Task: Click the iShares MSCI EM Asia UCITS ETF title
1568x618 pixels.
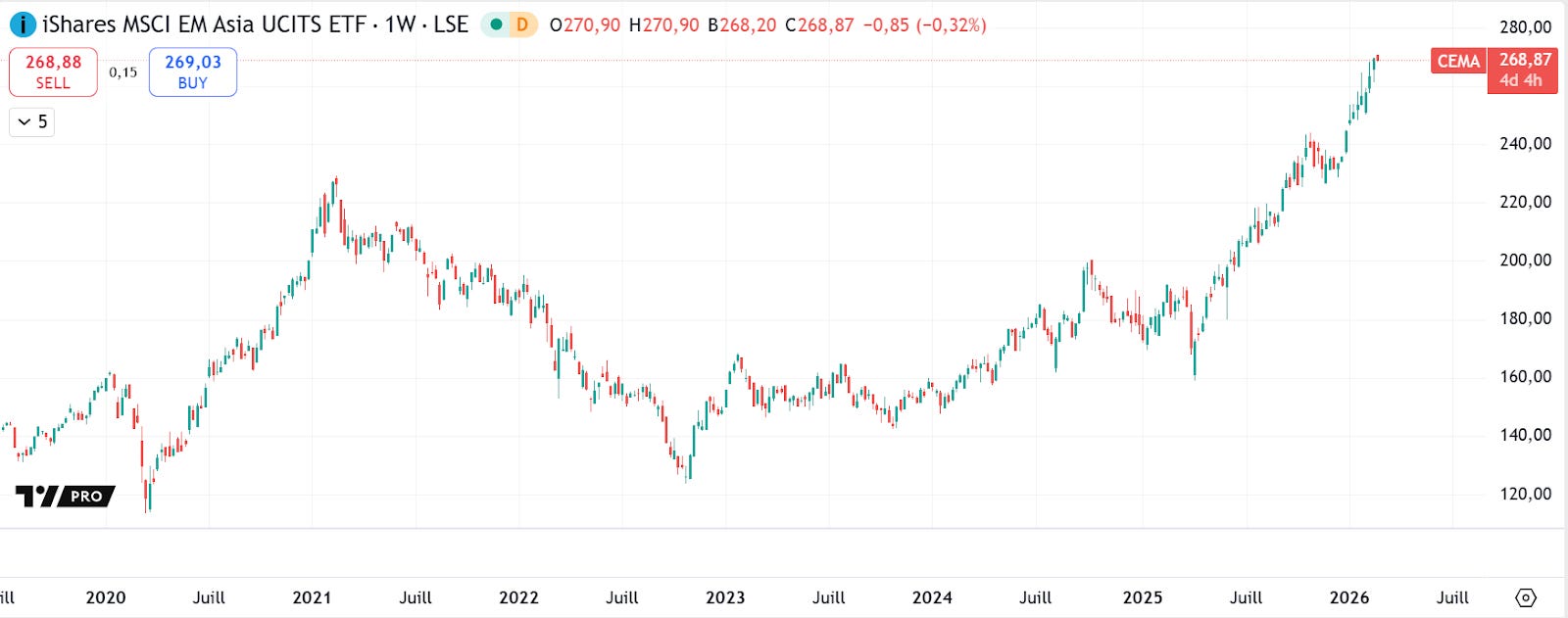Action: [x=204, y=24]
